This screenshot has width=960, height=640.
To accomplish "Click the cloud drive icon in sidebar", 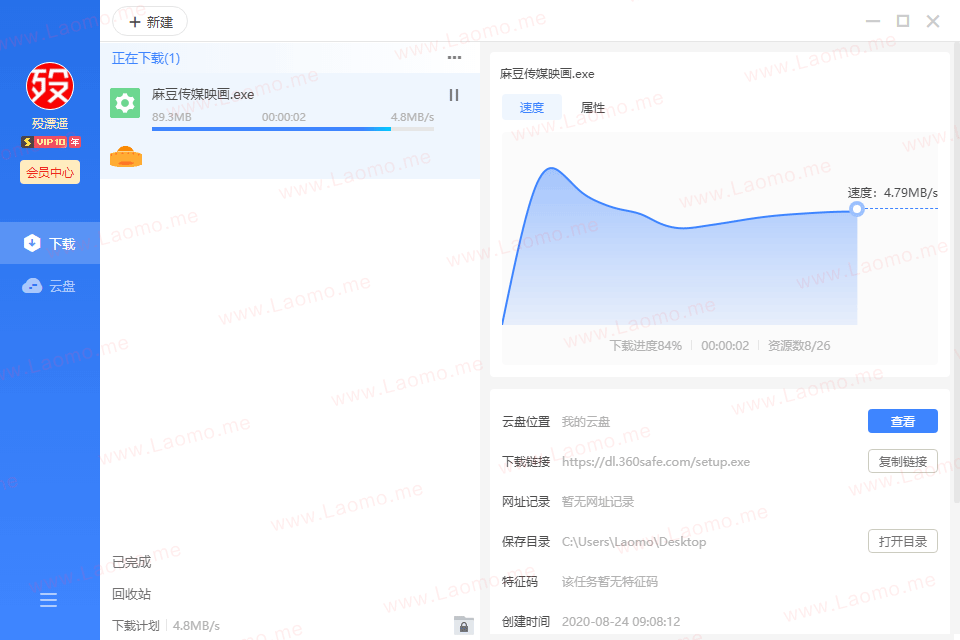I will point(32,286).
